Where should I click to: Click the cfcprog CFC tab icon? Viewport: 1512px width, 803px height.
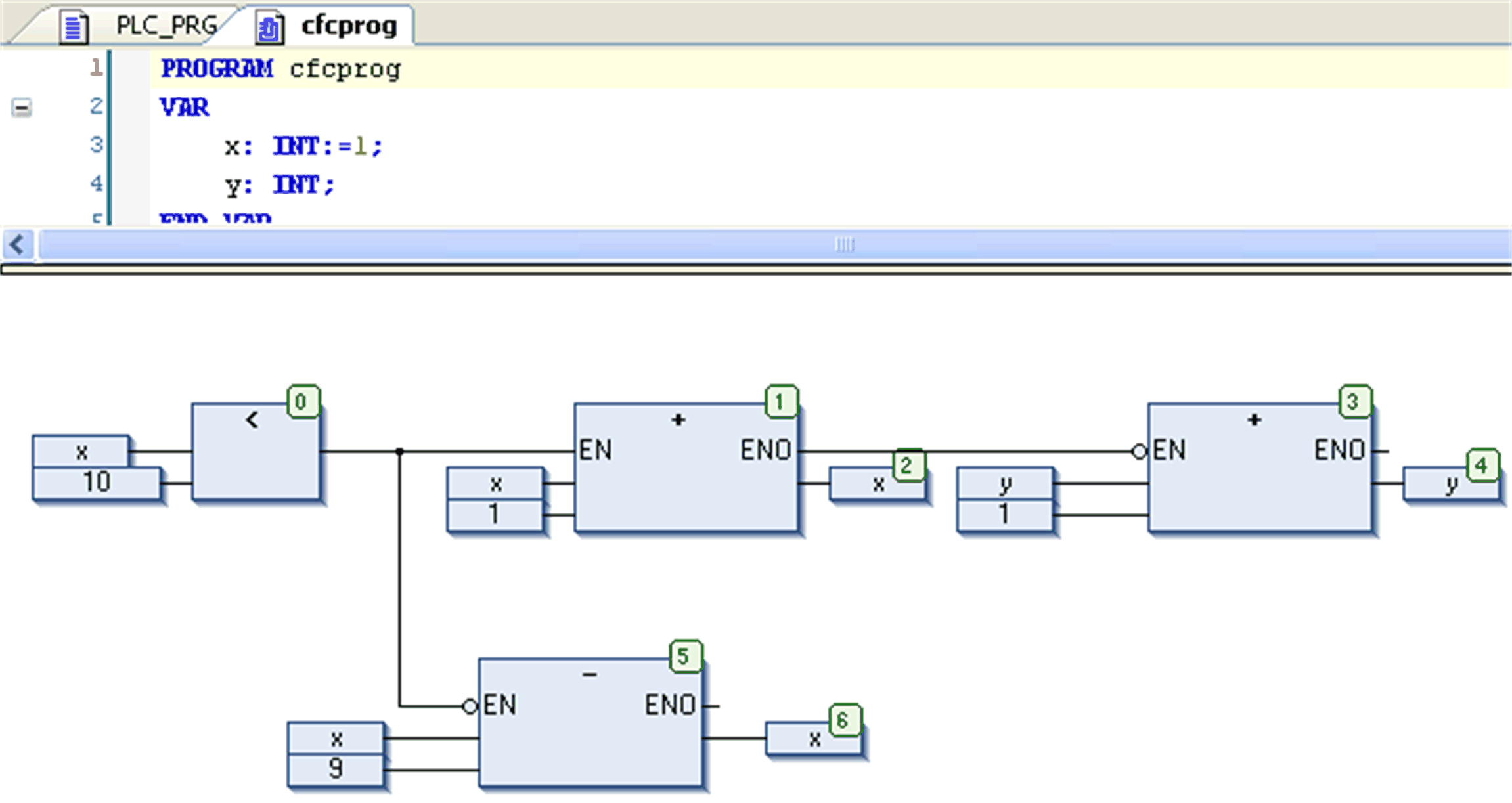[x=269, y=28]
